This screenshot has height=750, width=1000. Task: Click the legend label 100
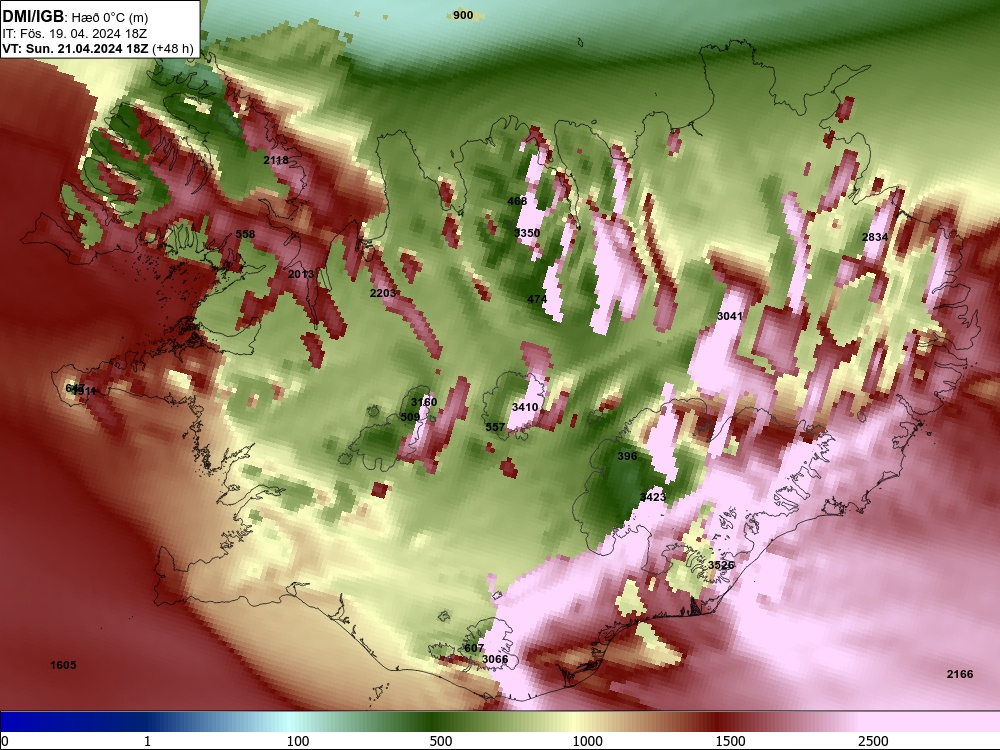[x=298, y=741]
